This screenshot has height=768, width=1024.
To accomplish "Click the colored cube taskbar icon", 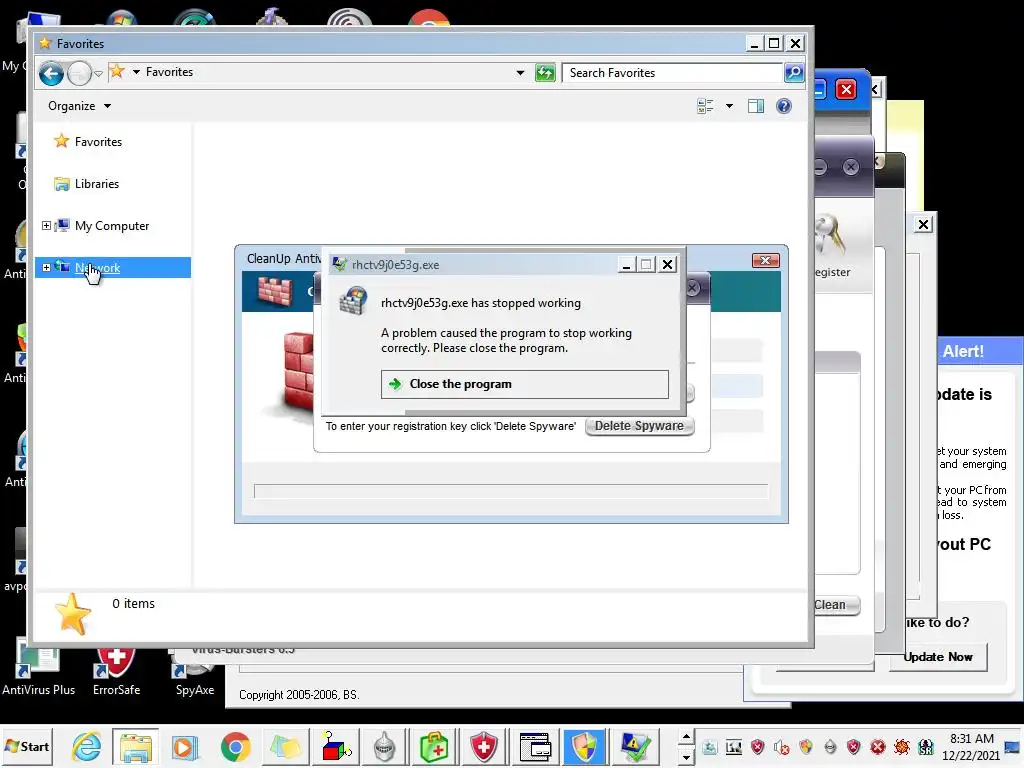I will (x=336, y=747).
